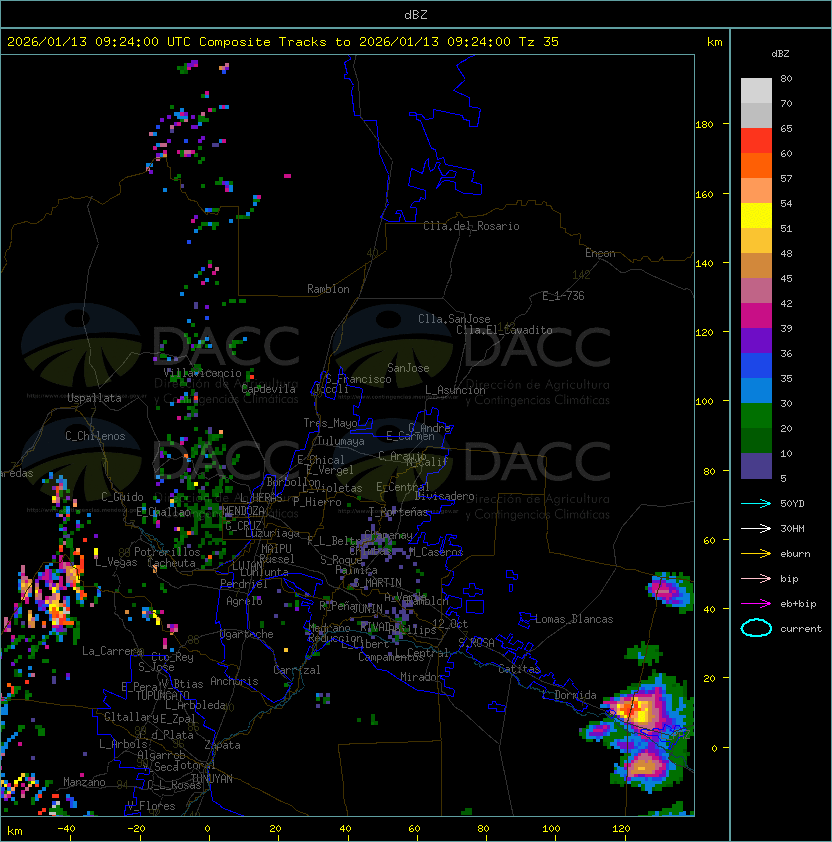Pick the light blue swatch between 35 and 30 dBZ
Image resolution: width=832 pixels, height=842 pixels.
[756, 390]
